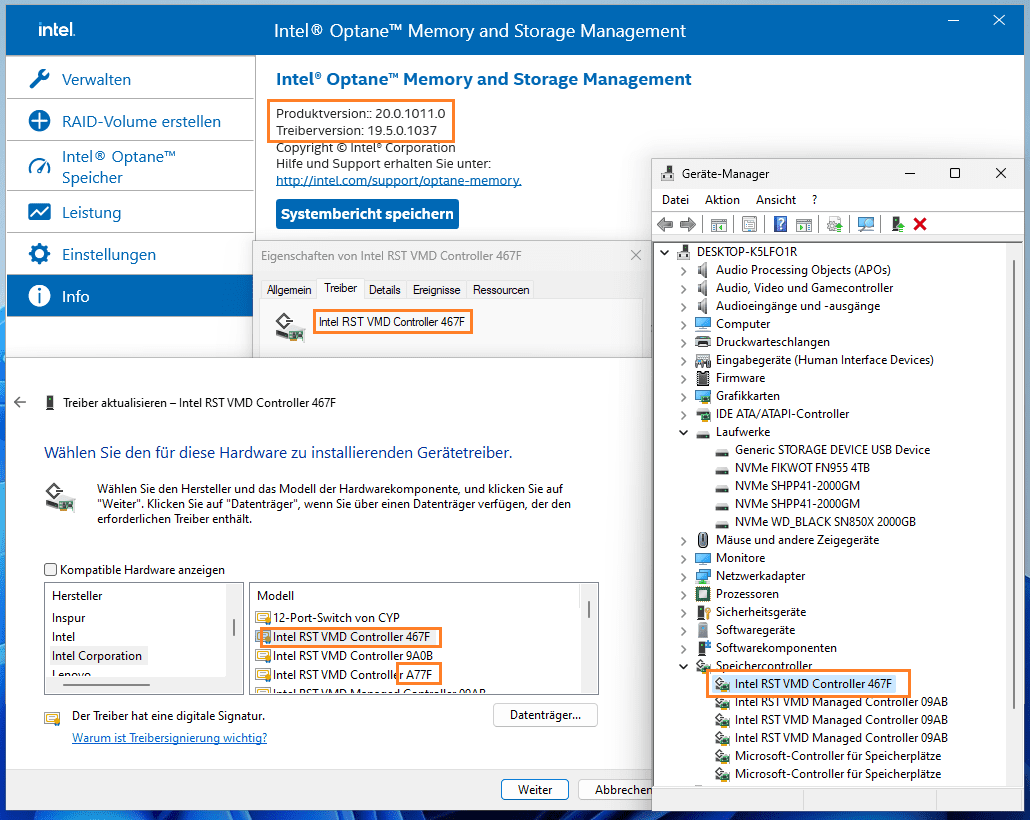Viewport: 1030px width, 820px height.
Task: Select NVMe WD_BLACK SN850X 2000GB drive
Action: pyautogui.click(x=825, y=522)
